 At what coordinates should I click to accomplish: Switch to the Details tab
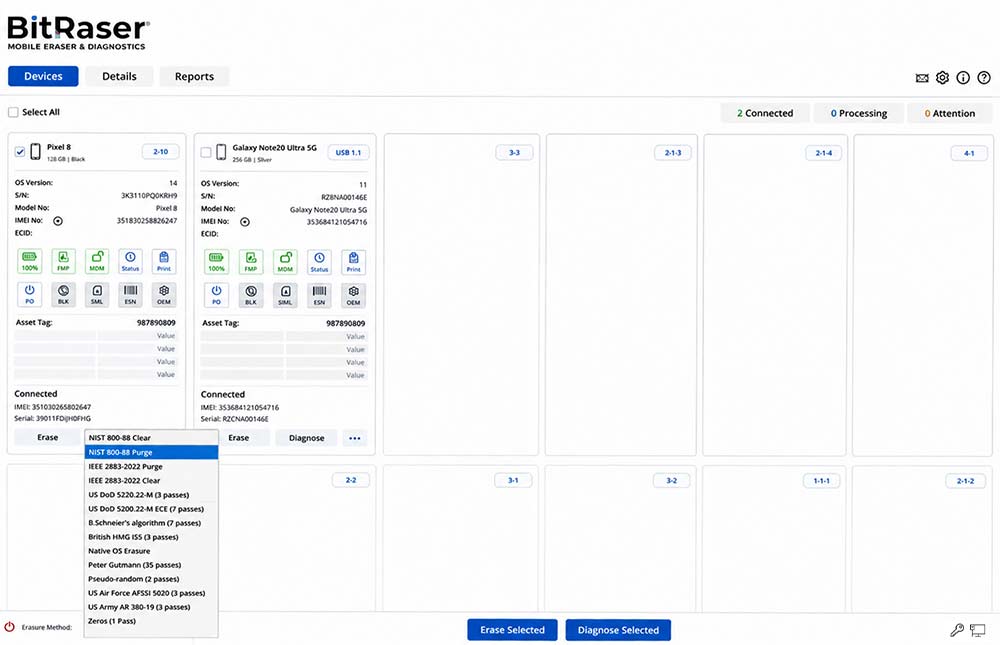pyautogui.click(x=119, y=76)
